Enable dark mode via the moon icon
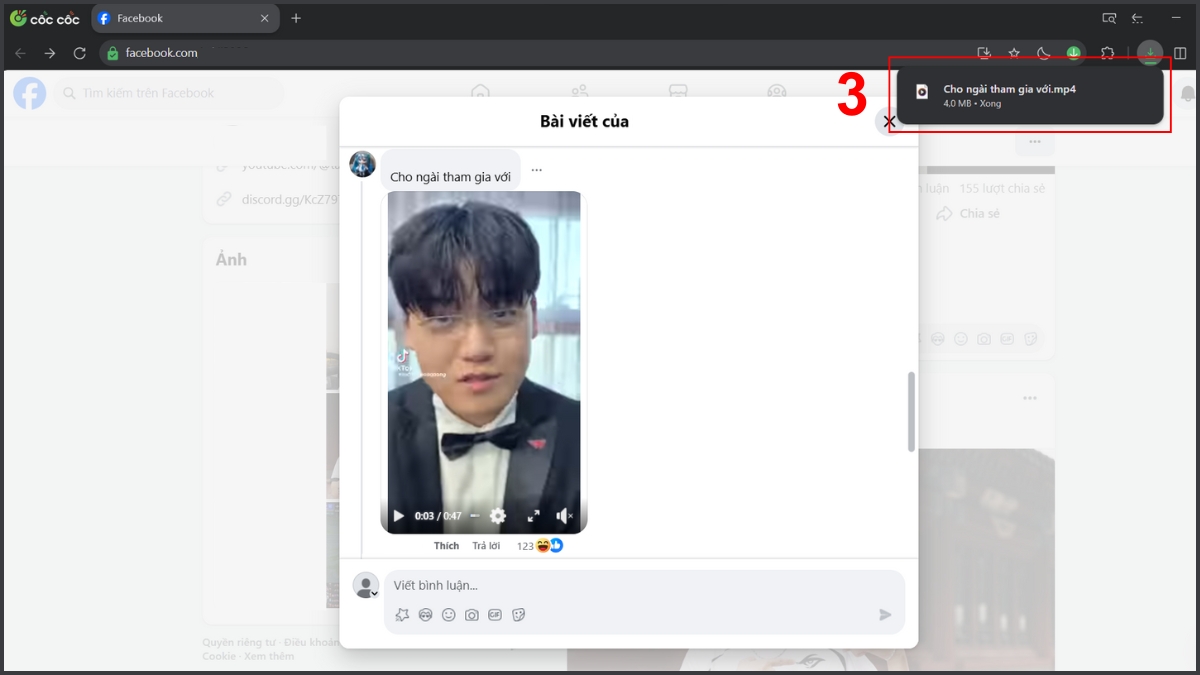 tap(1044, 52)
